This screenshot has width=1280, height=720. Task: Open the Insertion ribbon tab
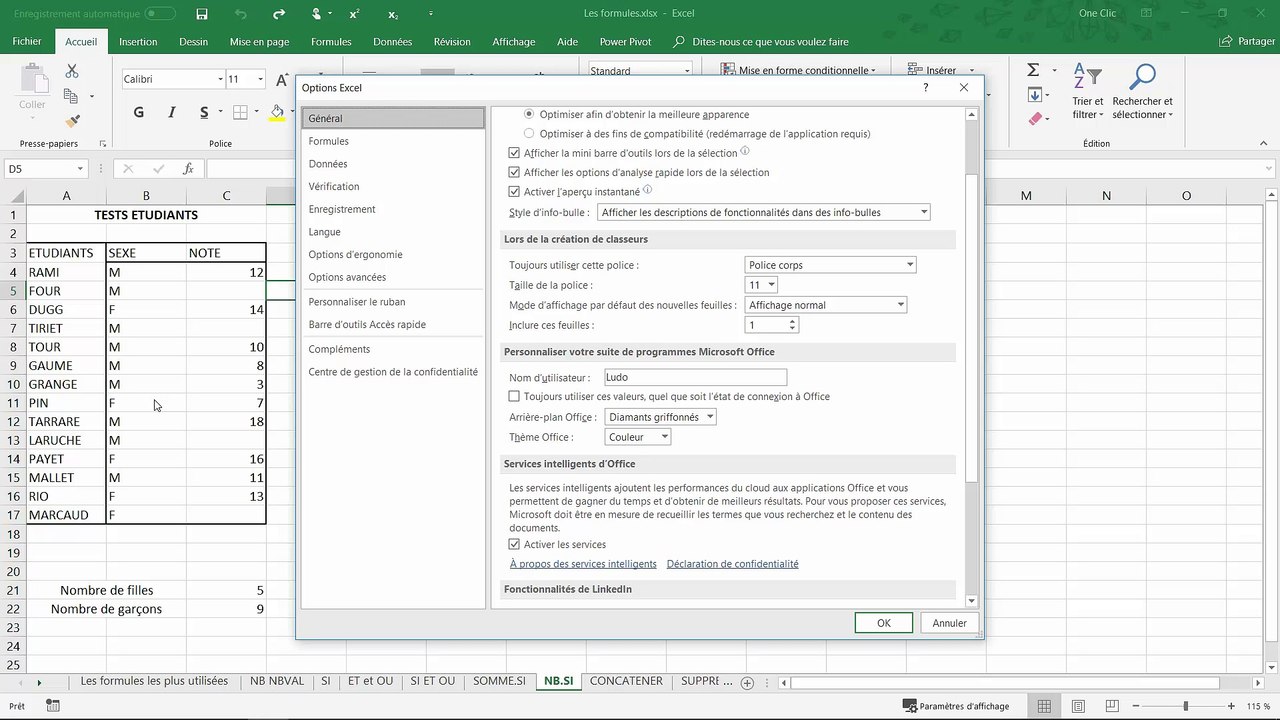(138, 42)
